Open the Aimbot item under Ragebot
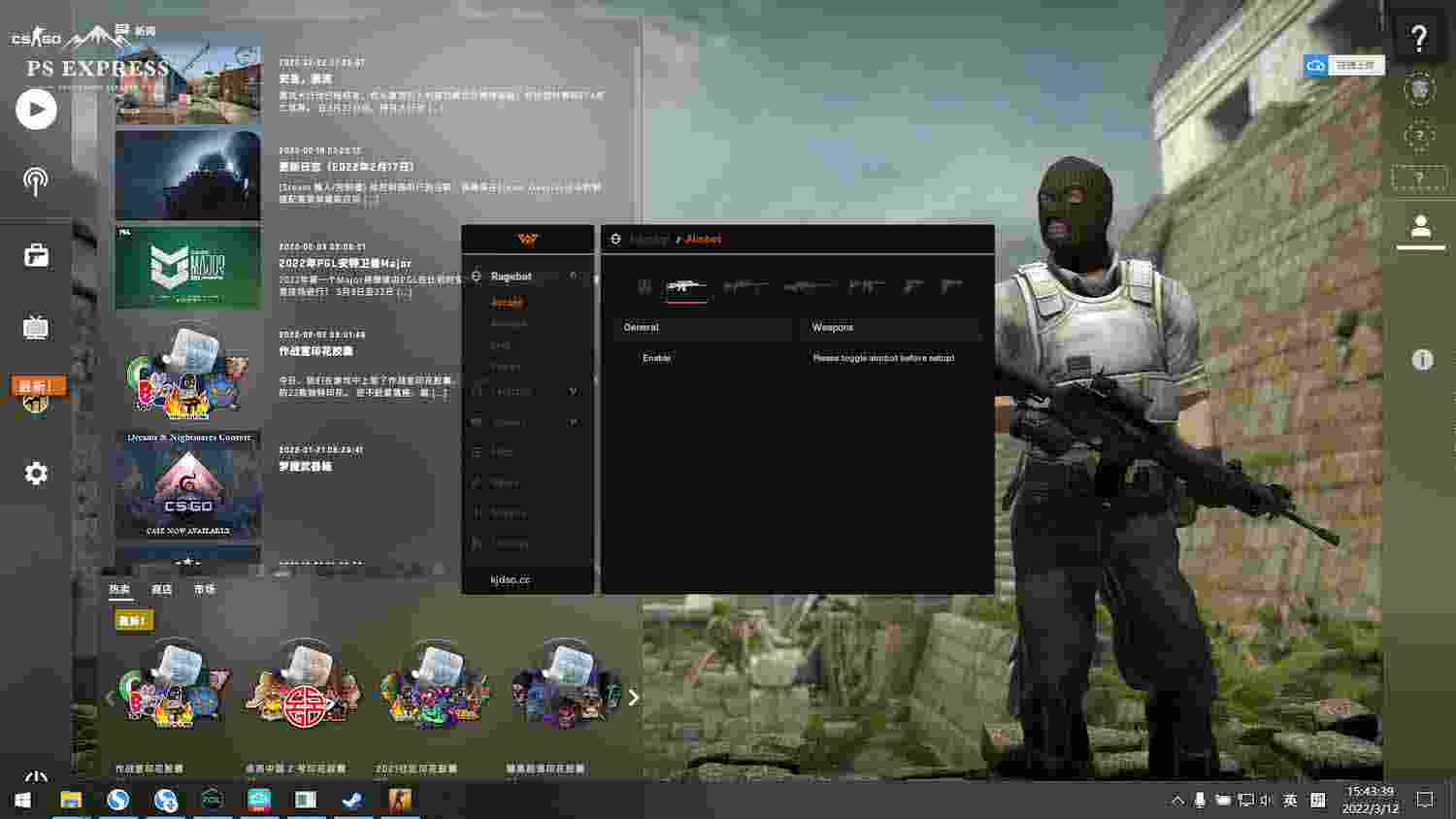The image size is (1456, 819). click(x=507, y=303)
